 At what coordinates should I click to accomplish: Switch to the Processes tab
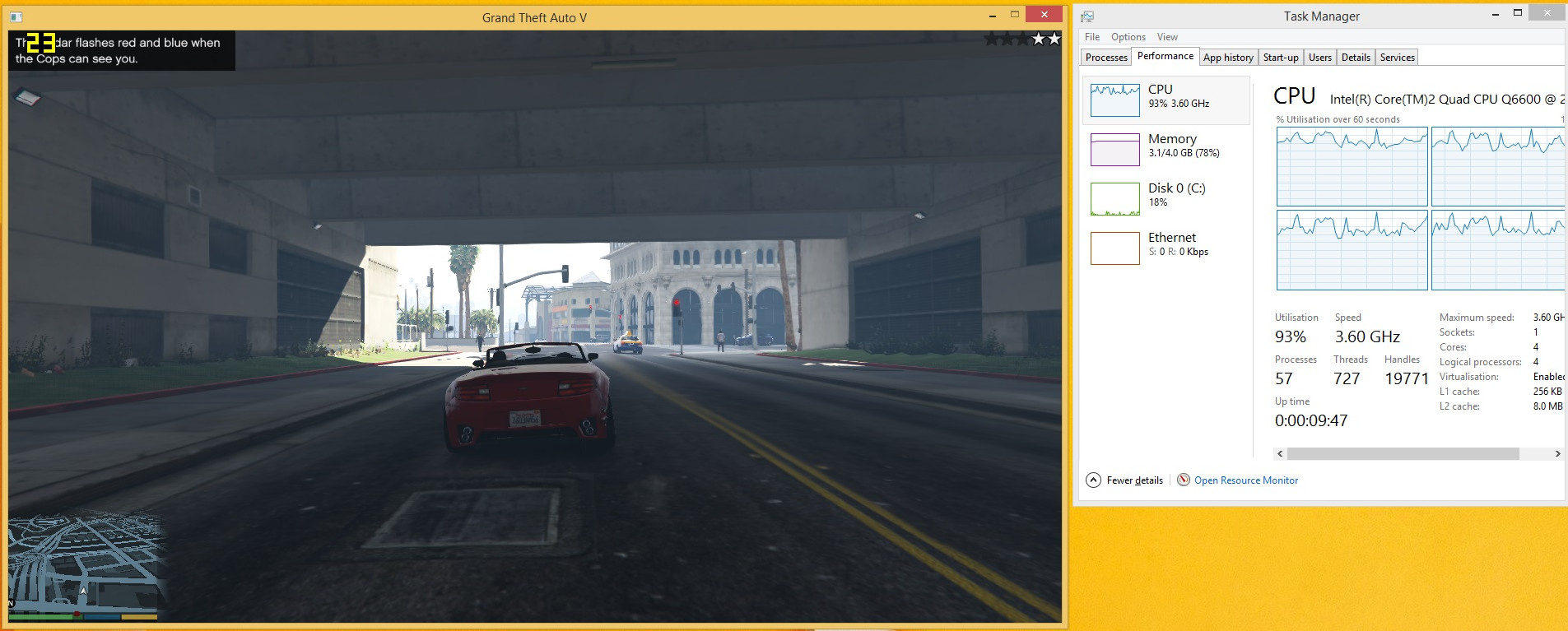[1105, 58]
